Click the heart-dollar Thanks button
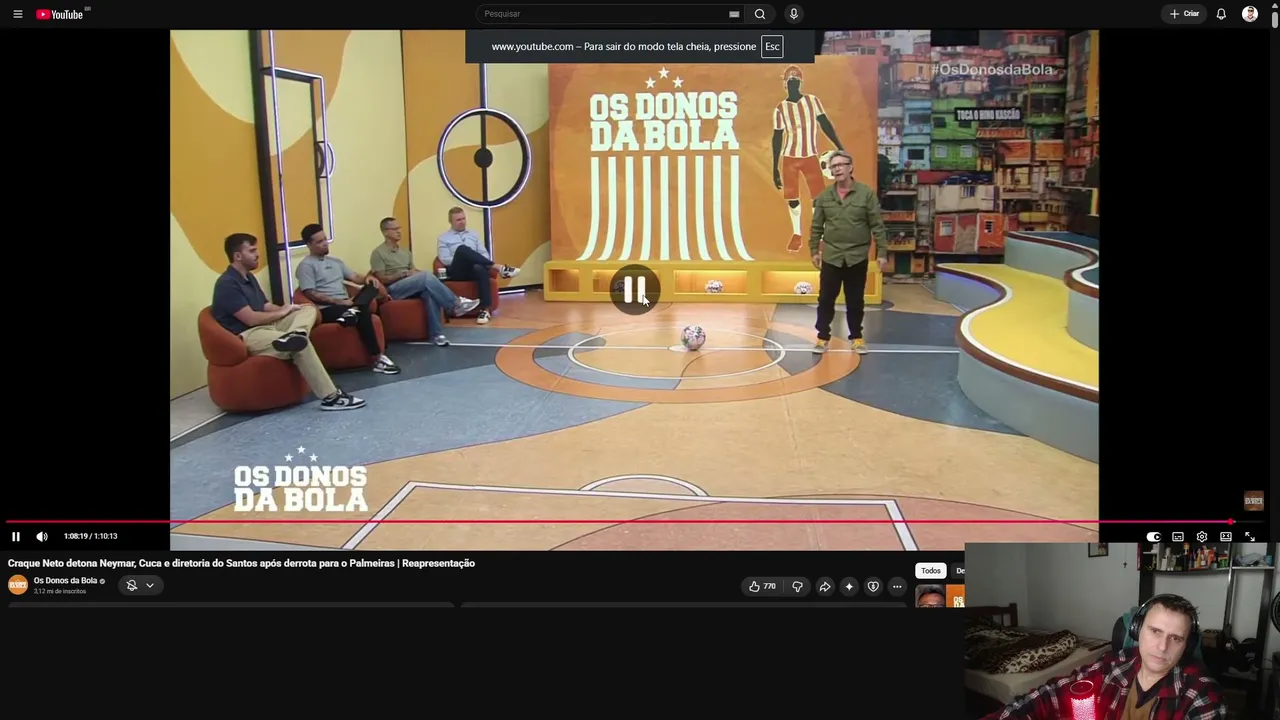The height and width of the screenshot is (720, 1280). coord(873,587)
